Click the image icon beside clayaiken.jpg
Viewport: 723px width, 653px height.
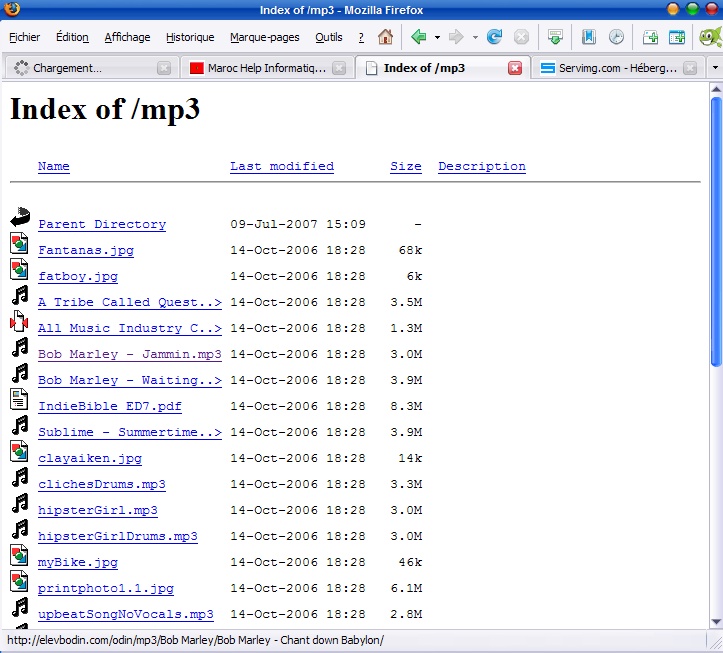(x=19, y=451)
